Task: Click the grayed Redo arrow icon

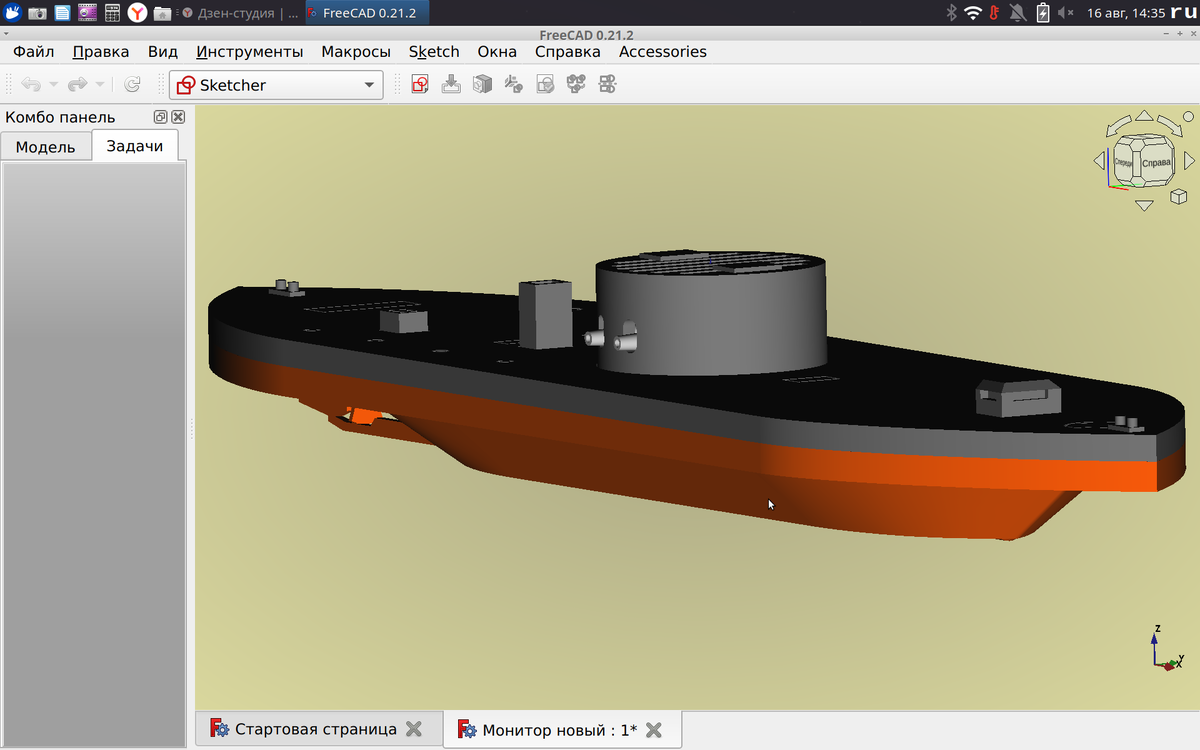Action: click(77, 85)
